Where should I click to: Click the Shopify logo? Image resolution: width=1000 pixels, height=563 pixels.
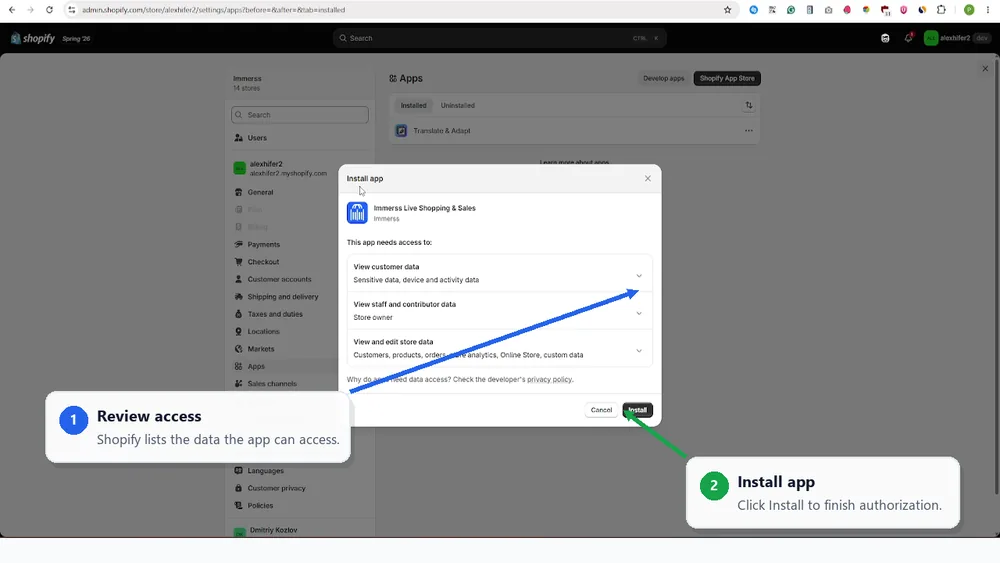click(33, 38)
